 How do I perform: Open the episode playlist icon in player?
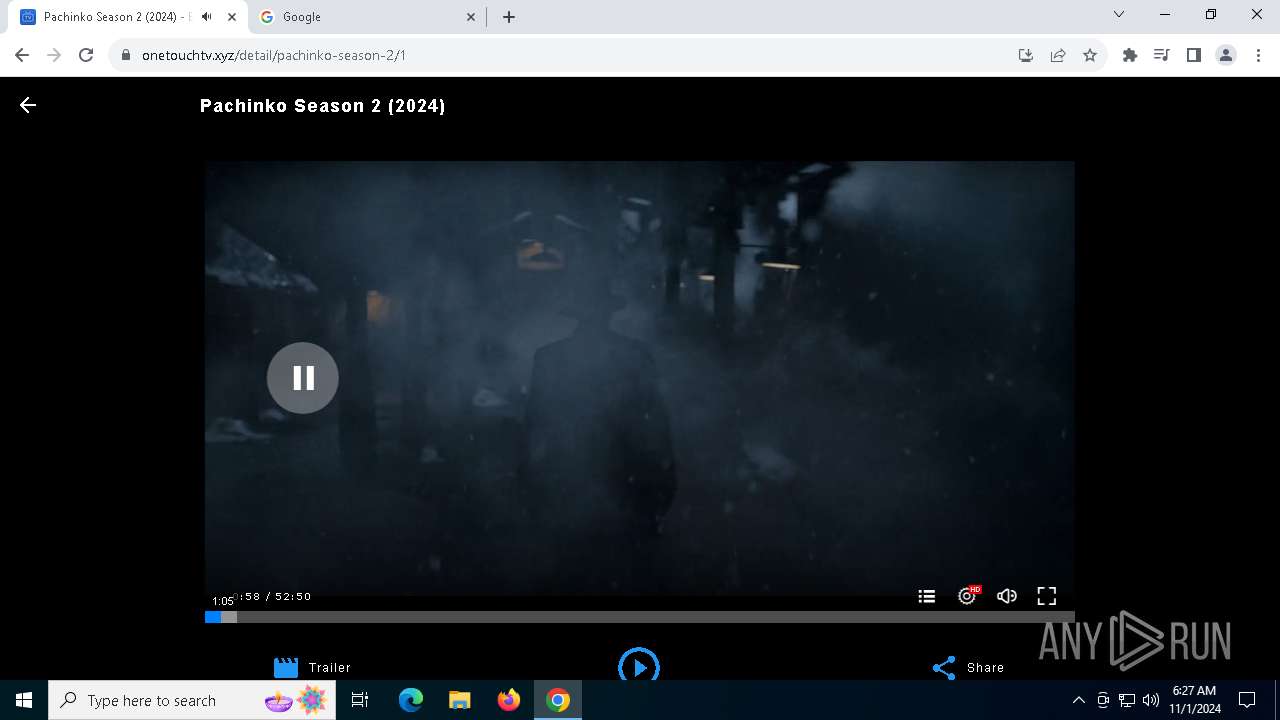[x=927, y=596]
